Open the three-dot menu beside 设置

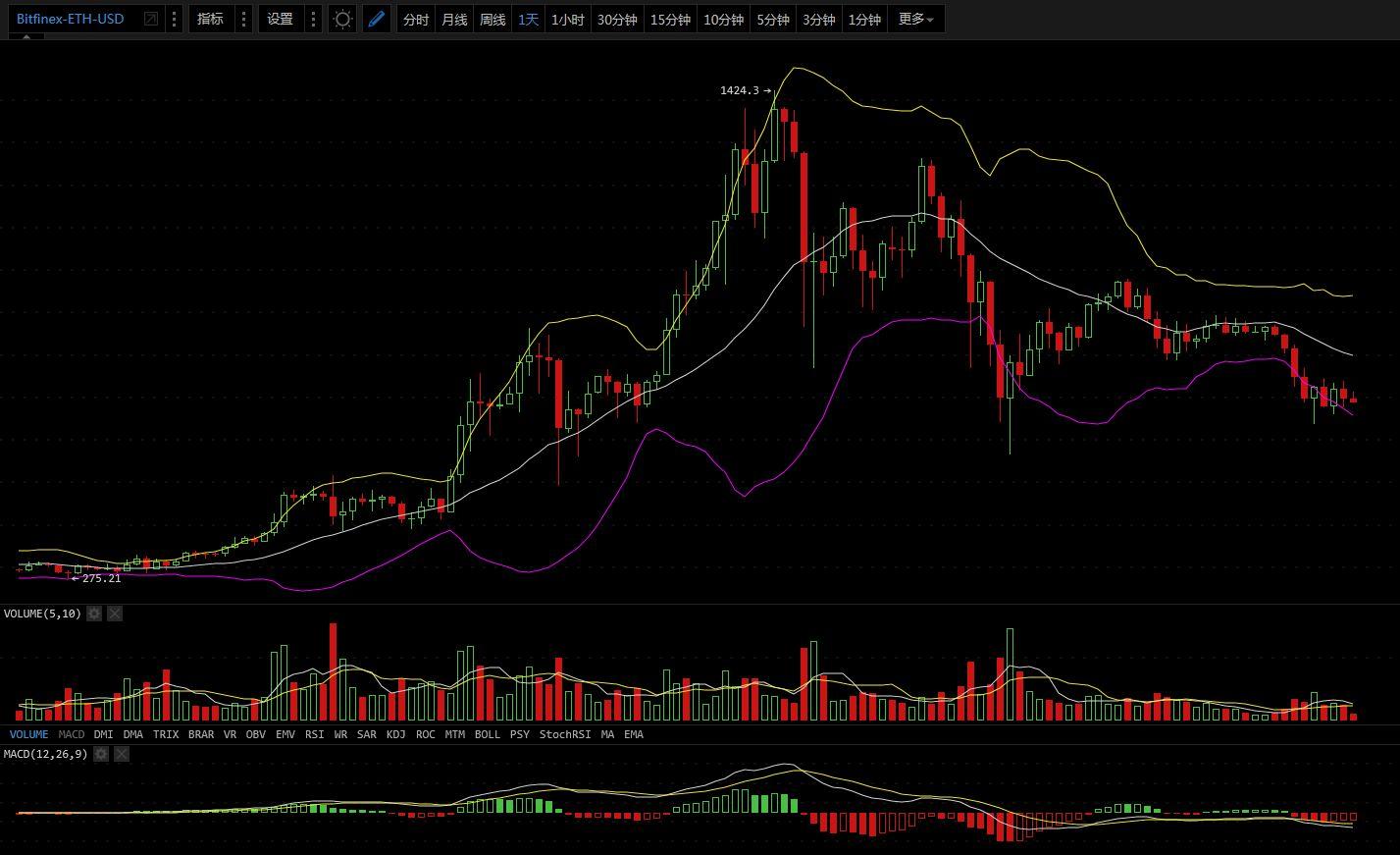click(313, 19)
